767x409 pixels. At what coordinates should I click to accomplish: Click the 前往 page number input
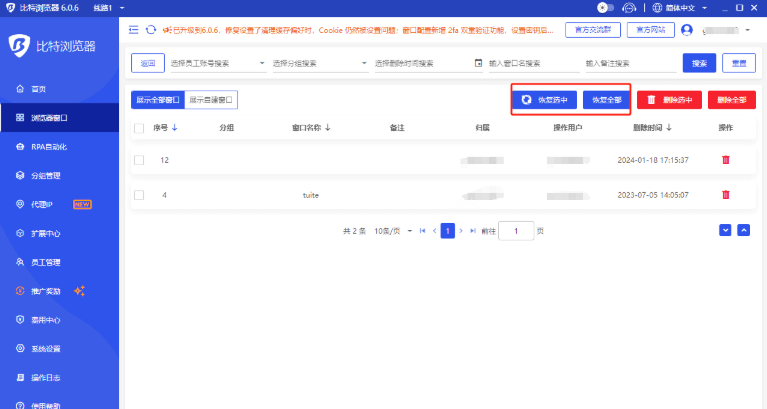[x=516, y=231]
